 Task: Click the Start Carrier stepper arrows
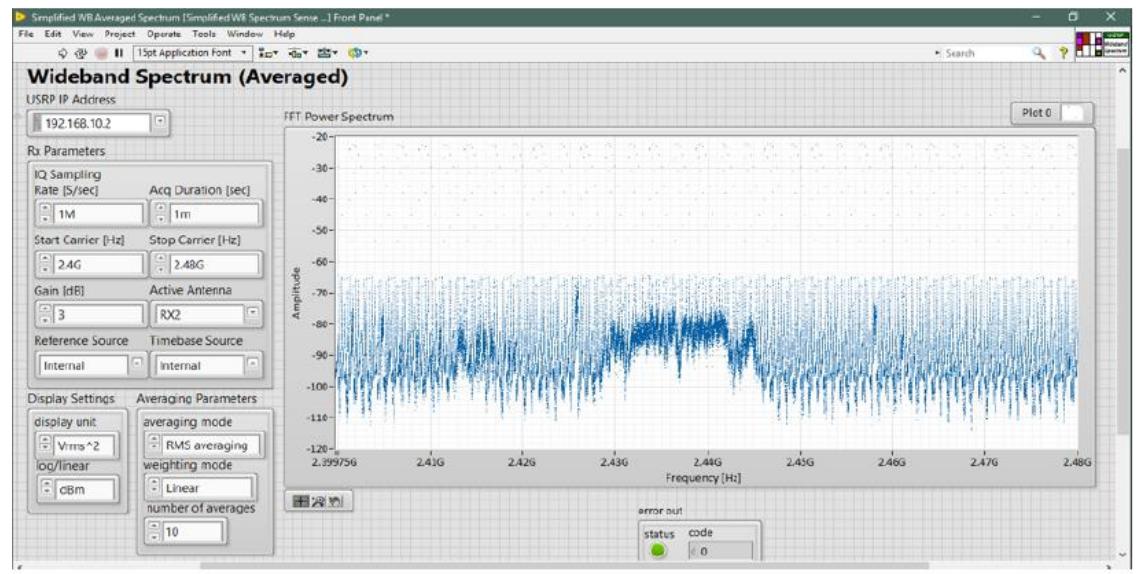[x=44, y=264]
